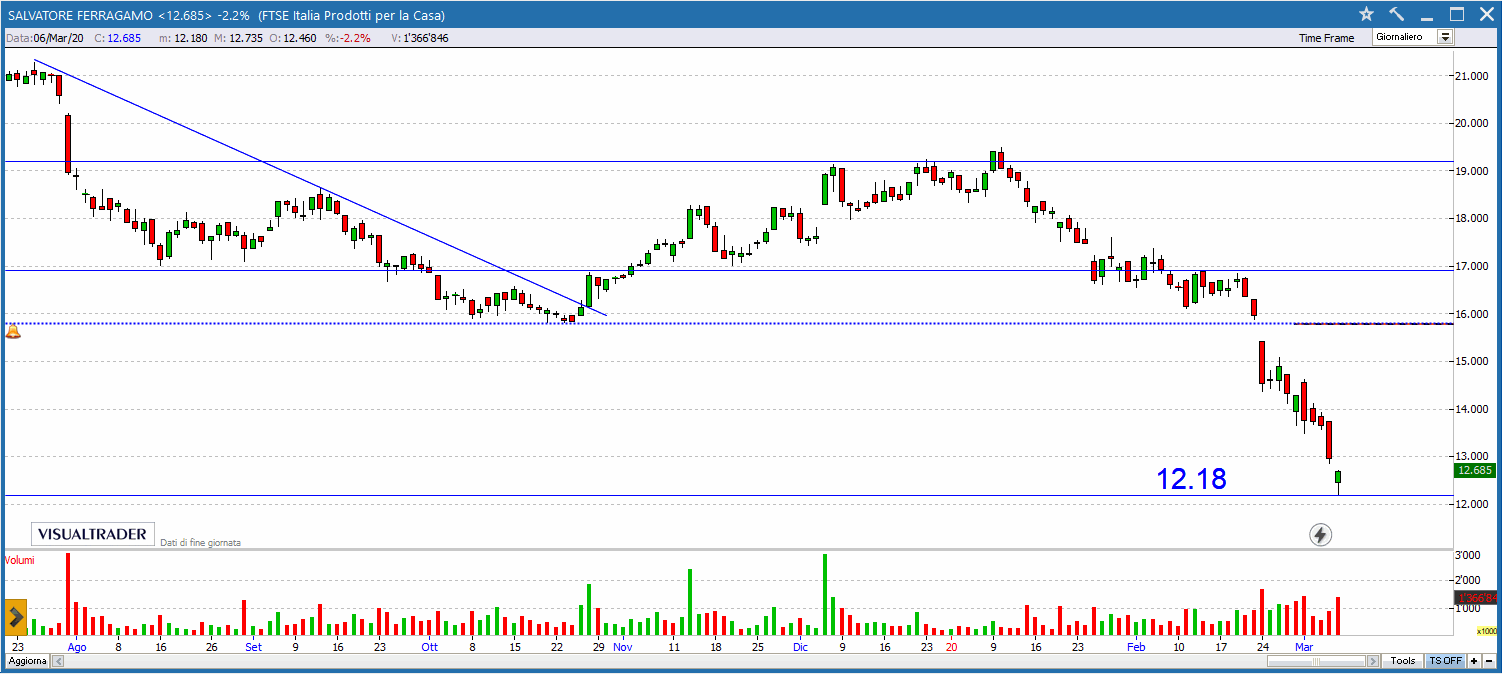Click the scrollbar right arrow
1502x674 pixels.
coord(1372,661)
